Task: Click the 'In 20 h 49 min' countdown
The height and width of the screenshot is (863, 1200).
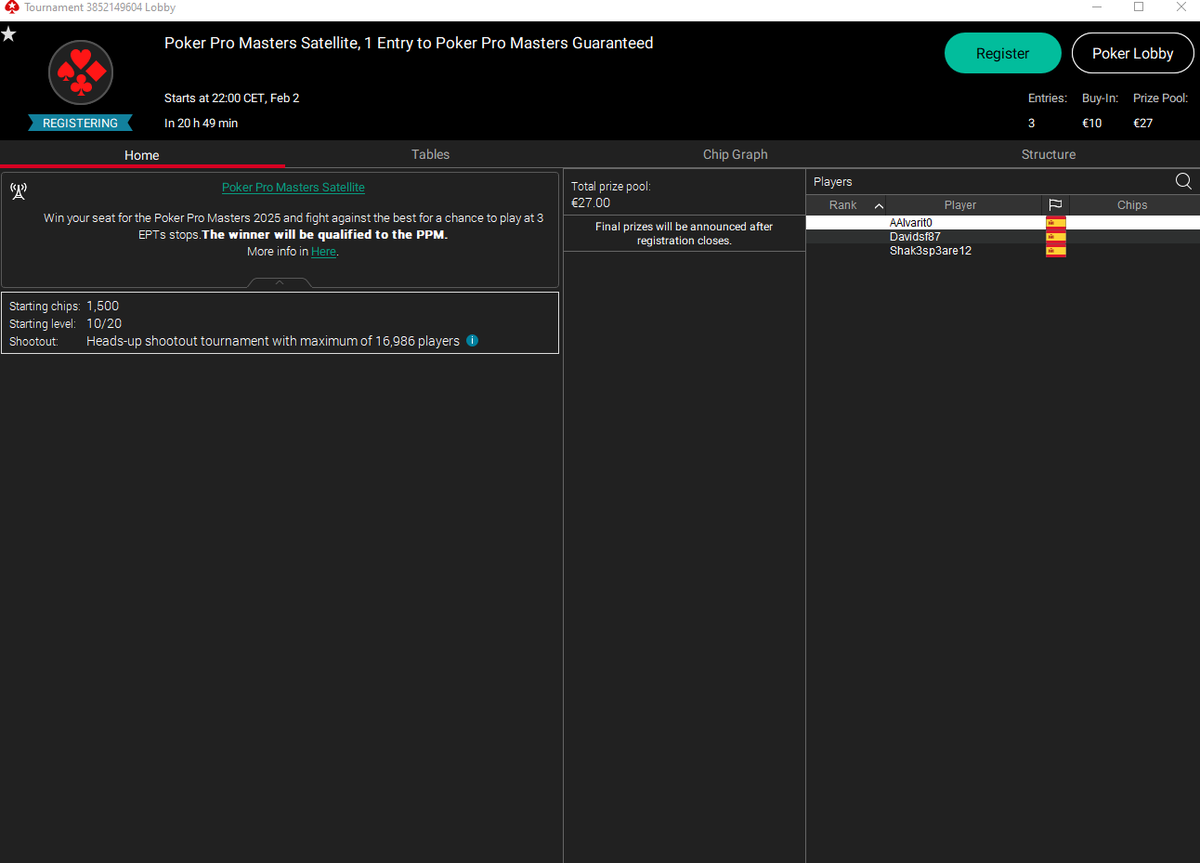Action: 201,123
